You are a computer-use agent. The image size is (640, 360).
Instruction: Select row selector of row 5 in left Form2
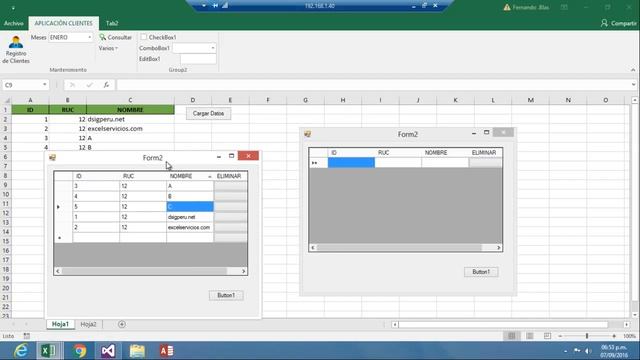pyautogui.click(x=63, y=207)
